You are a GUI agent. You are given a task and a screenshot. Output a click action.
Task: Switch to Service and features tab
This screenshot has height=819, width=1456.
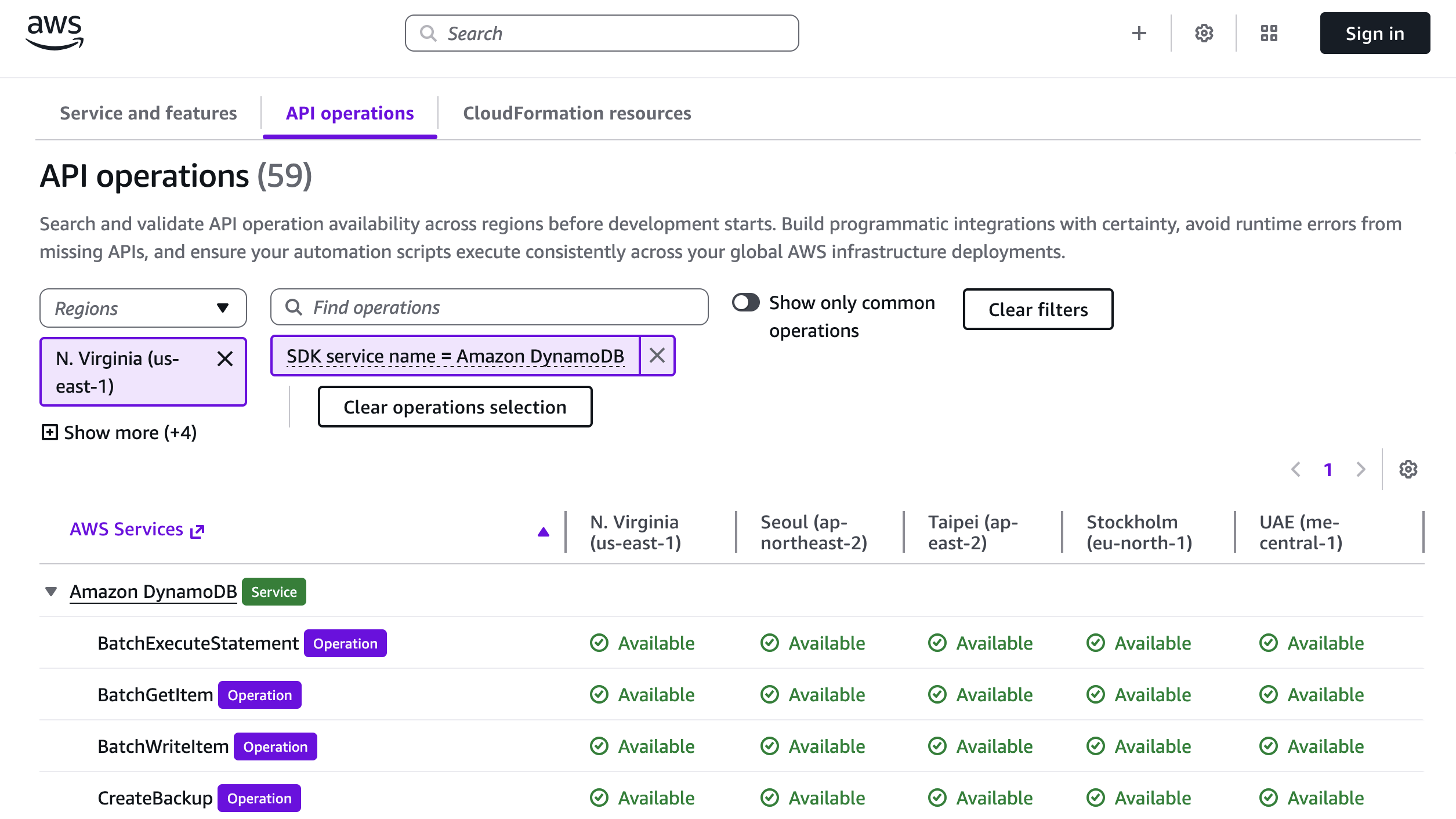pyautogui.click(x=148, y=113)
